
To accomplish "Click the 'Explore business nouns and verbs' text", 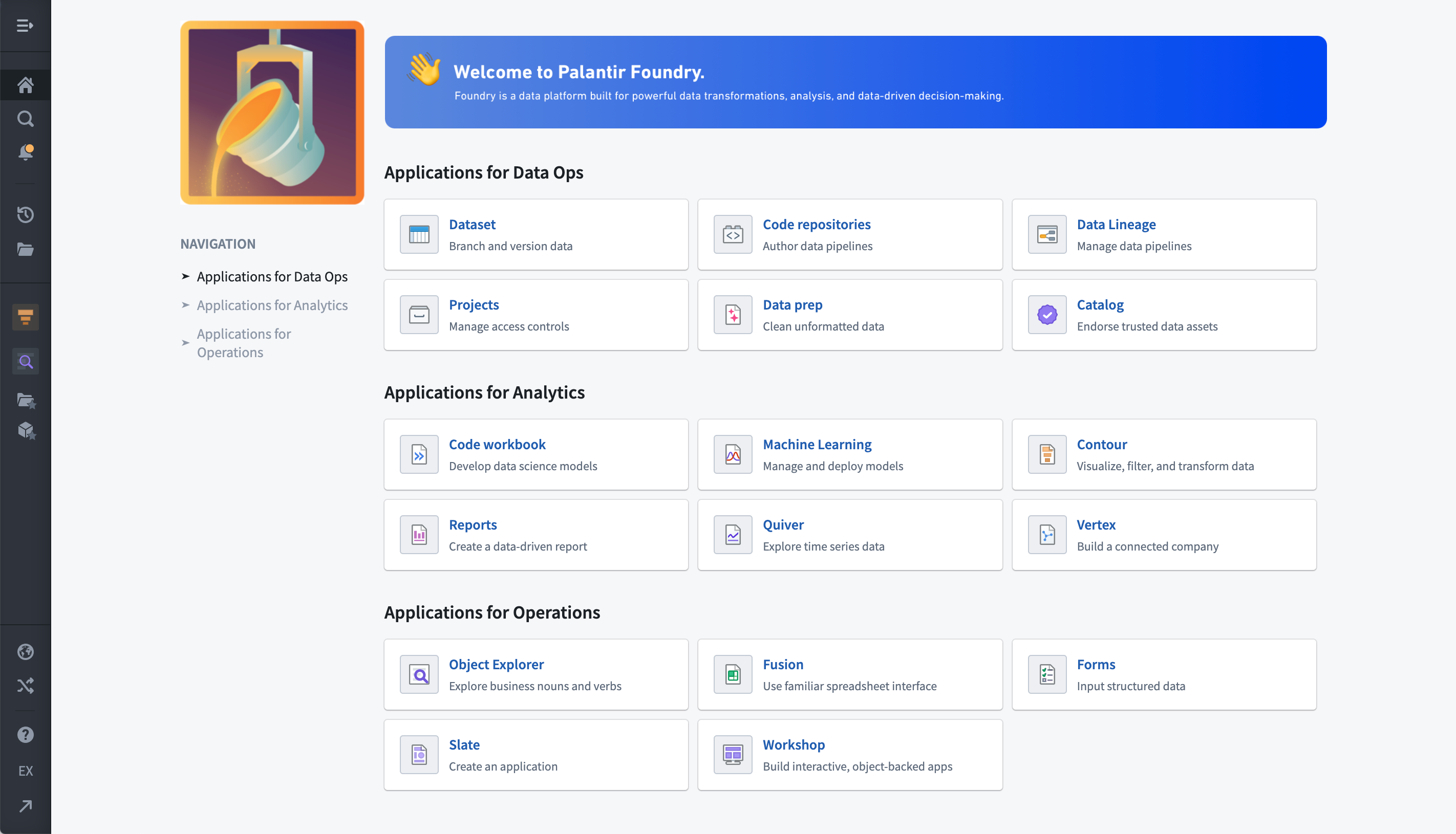I will click(534, 686).
